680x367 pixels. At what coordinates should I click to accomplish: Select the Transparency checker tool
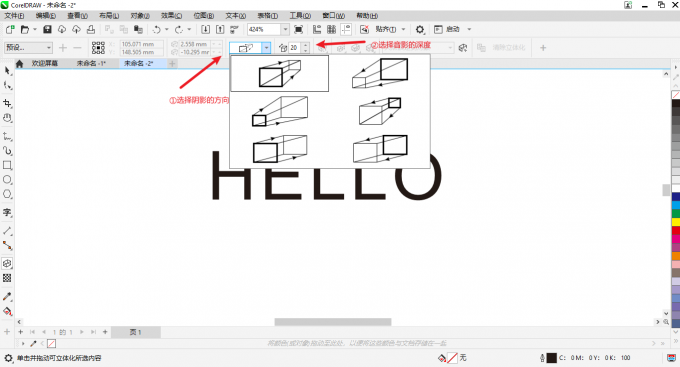[7, 278]
